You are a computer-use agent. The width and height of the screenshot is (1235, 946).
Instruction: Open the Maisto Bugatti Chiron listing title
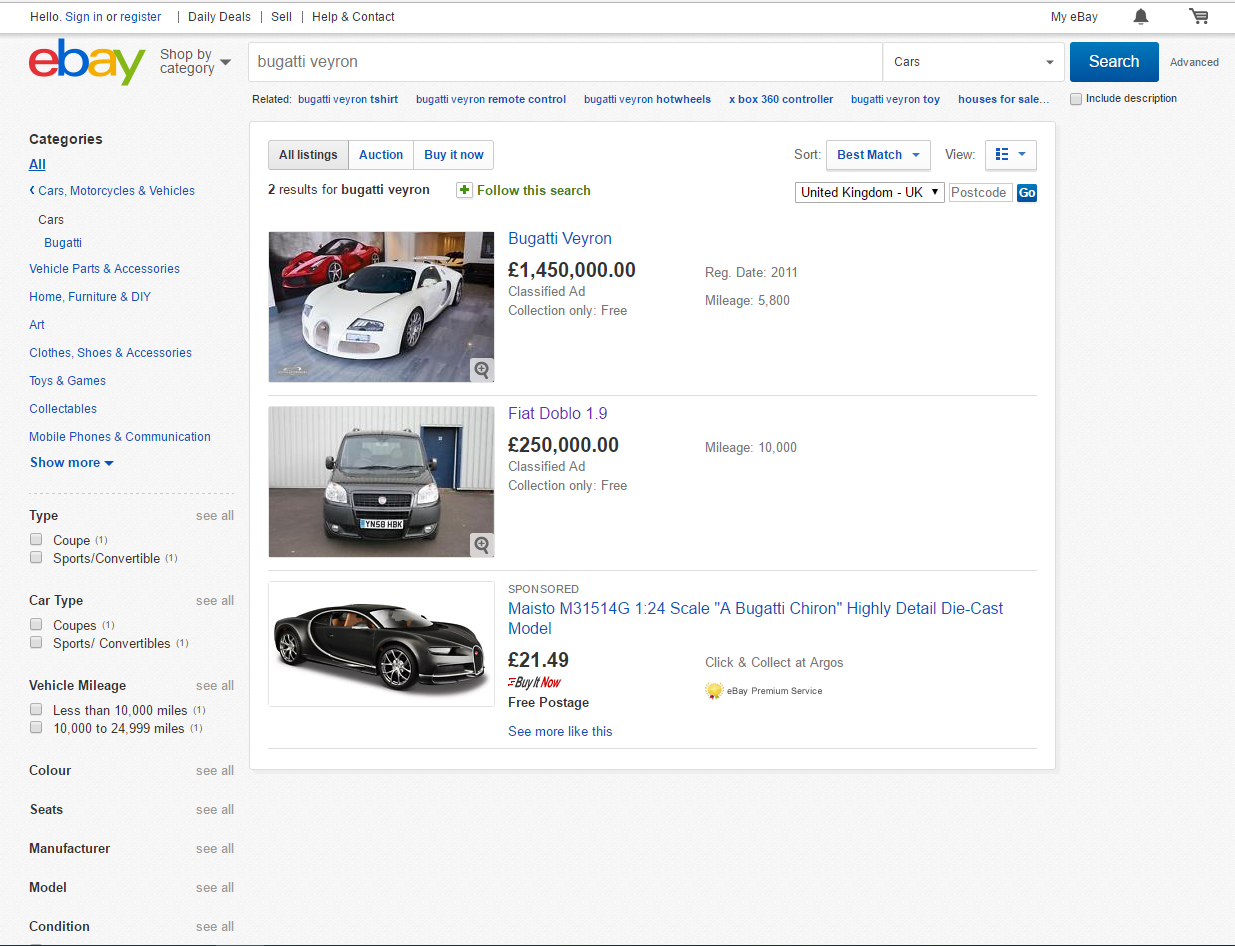pyautogui.click(x=755, y=618)
